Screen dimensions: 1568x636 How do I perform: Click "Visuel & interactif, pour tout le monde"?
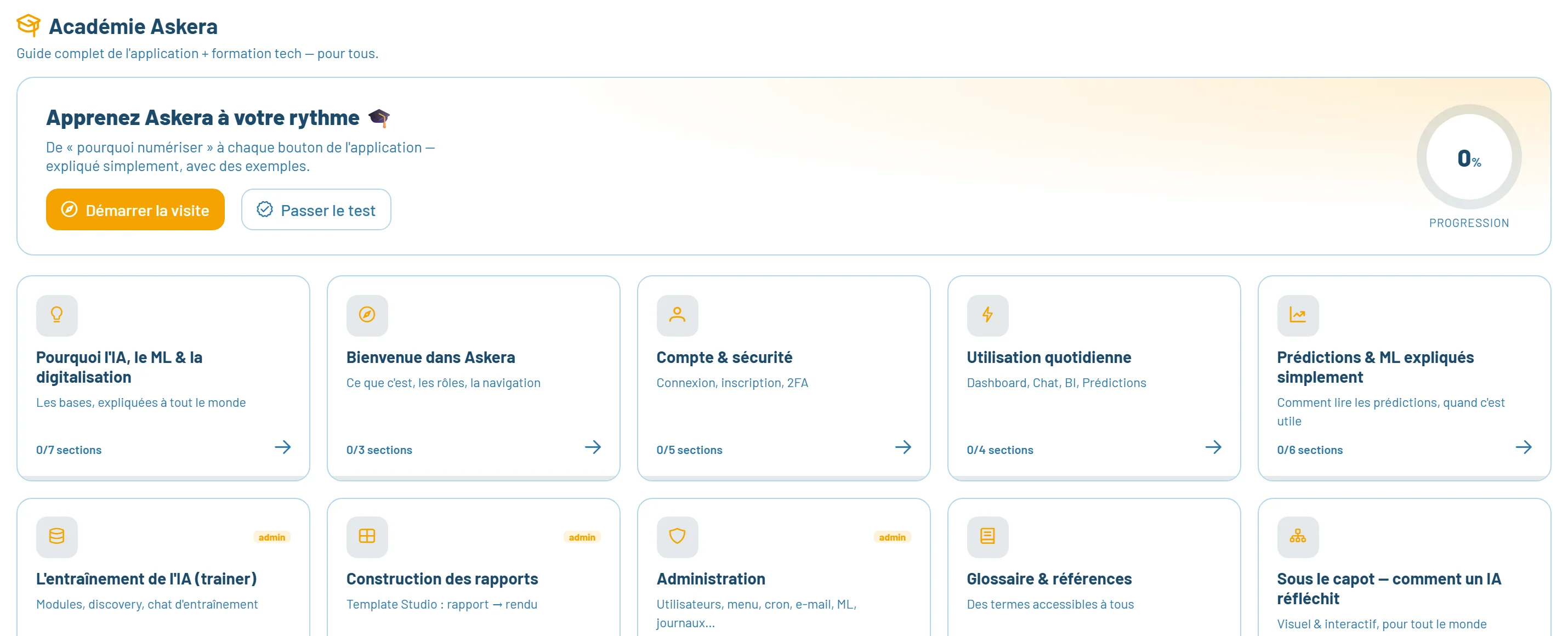point(1382,624)
